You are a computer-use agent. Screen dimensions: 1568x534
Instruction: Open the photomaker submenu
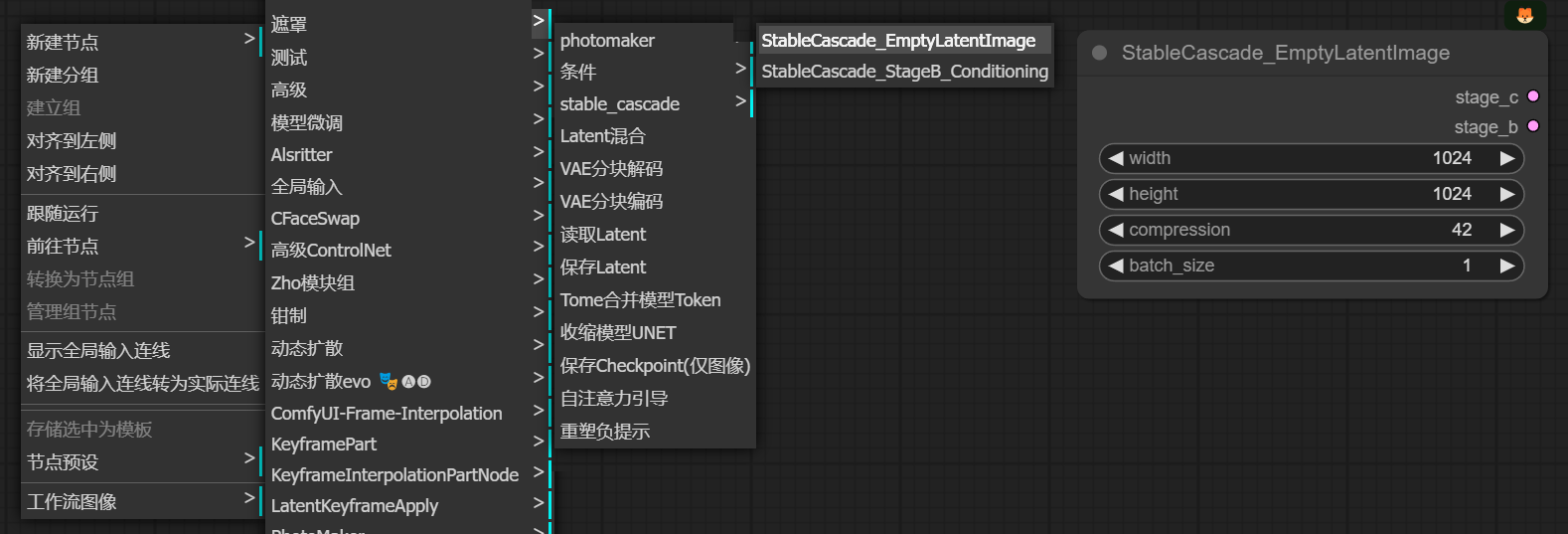tap(654, 40)
